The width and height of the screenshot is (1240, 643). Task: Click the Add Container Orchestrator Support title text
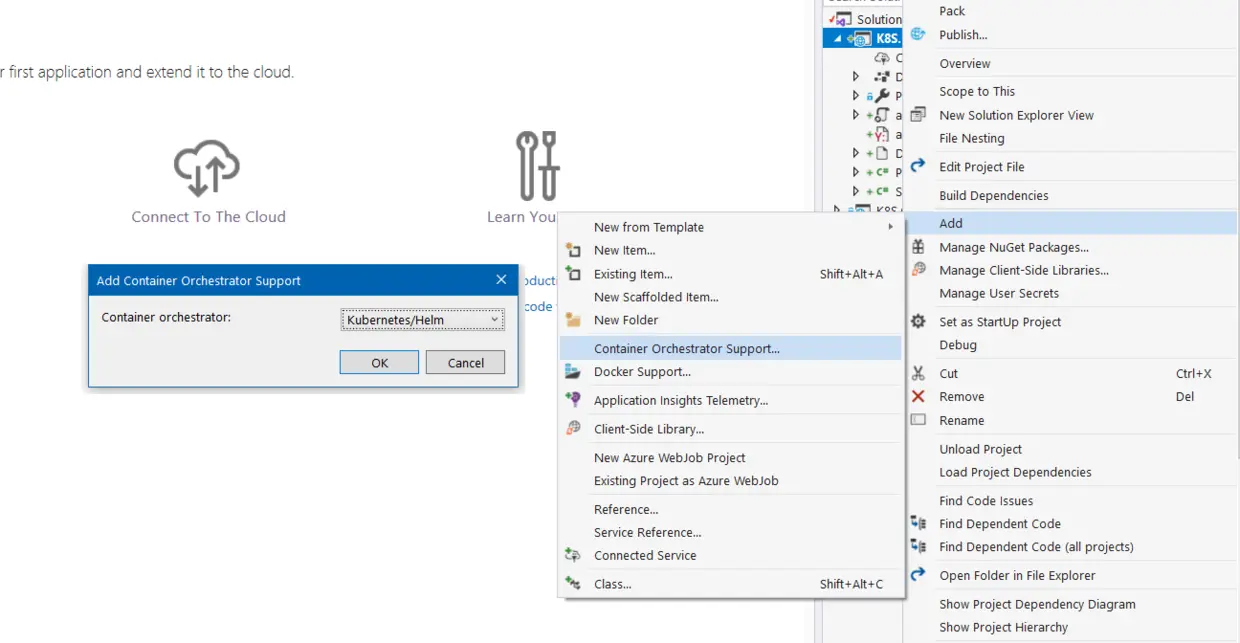tap(198, 281)
